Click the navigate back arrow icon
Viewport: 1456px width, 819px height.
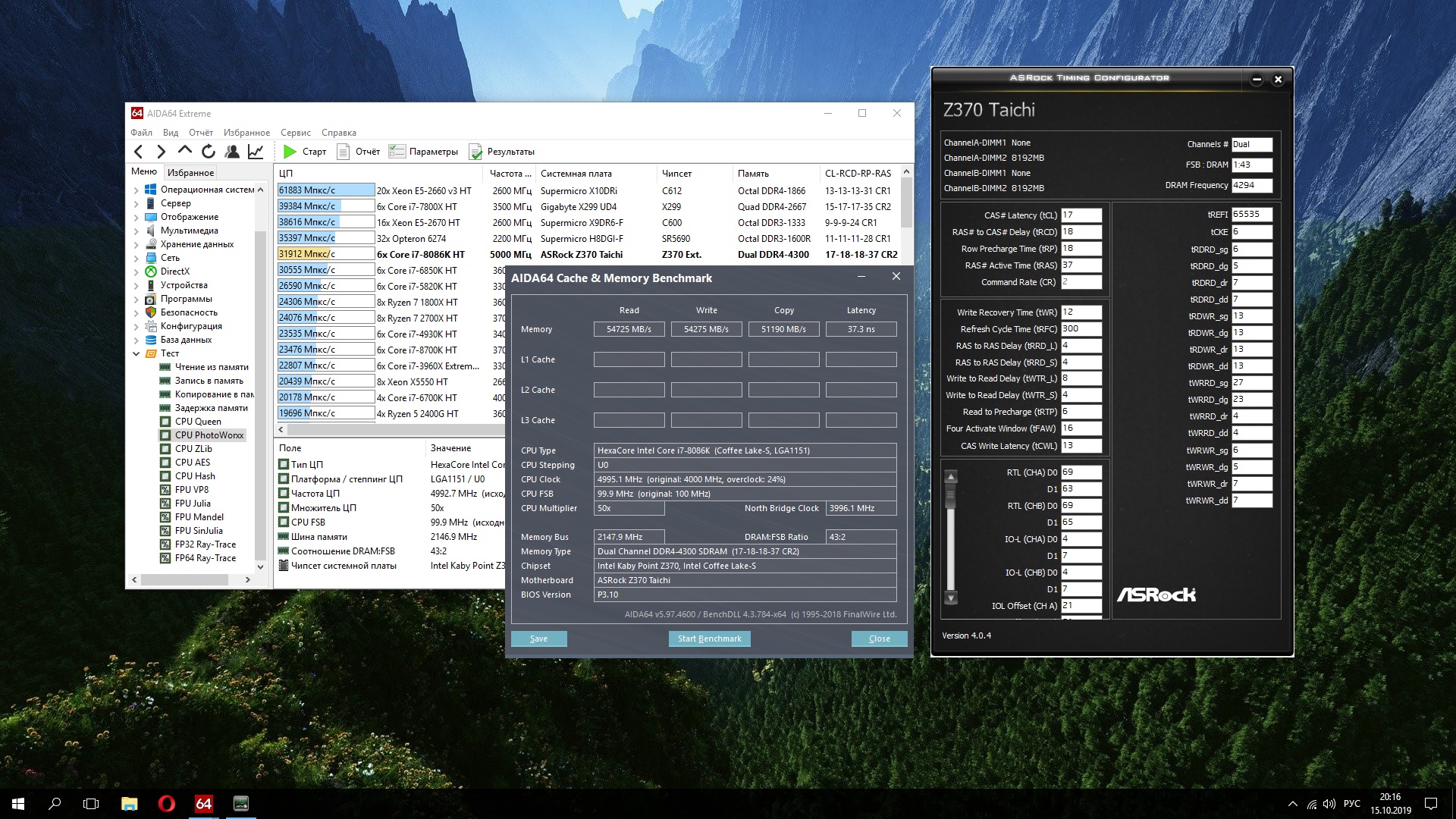(x=138, y=152)
